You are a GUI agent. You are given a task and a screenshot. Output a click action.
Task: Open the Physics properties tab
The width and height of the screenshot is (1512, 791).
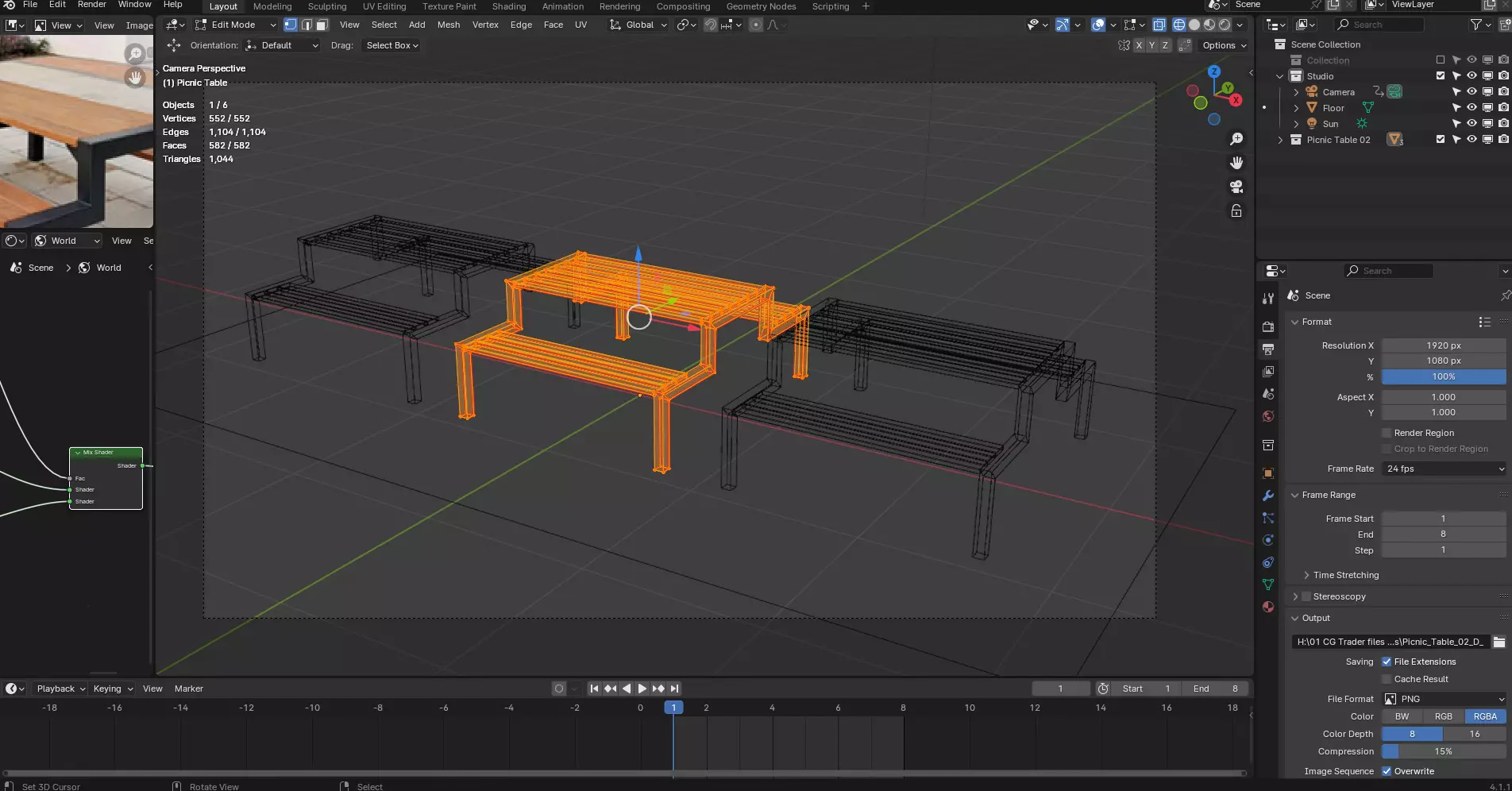coord(1268,540)
